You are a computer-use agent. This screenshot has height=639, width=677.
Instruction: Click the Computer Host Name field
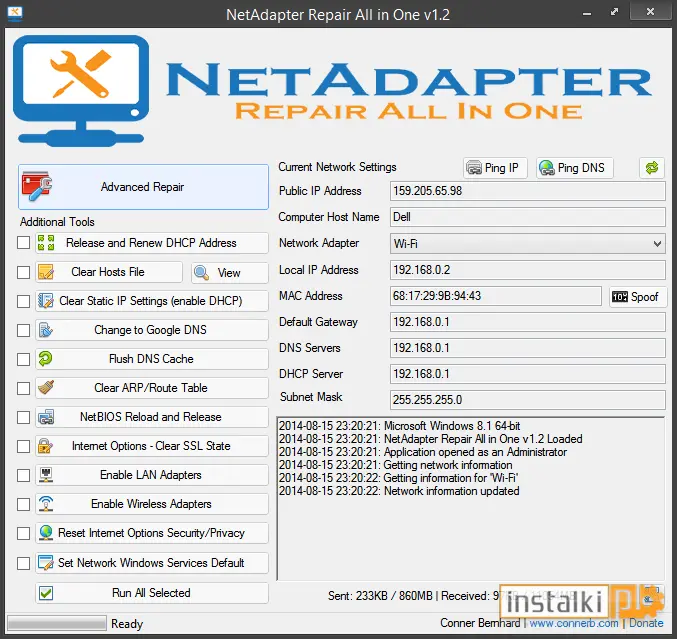pyautogui.click(x=527, y=217)
